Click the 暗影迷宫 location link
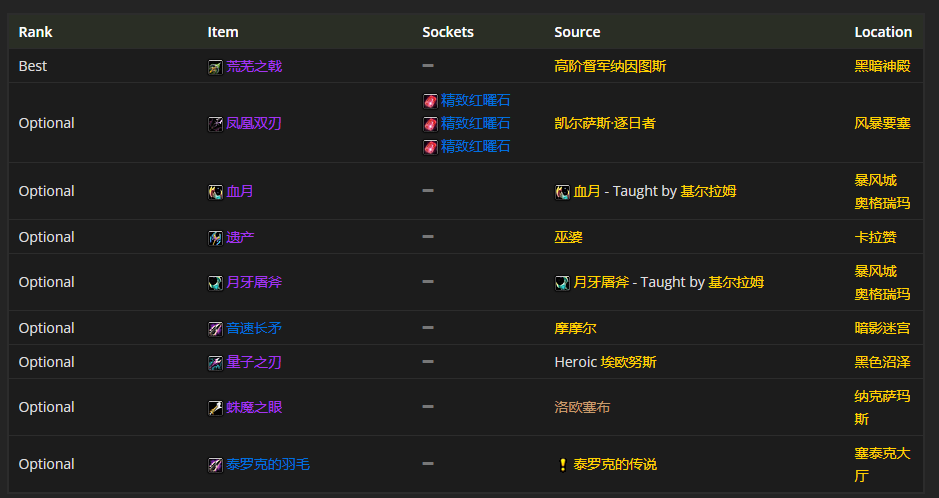This screenshot has height=498, width=939. (x=882, y=328)
